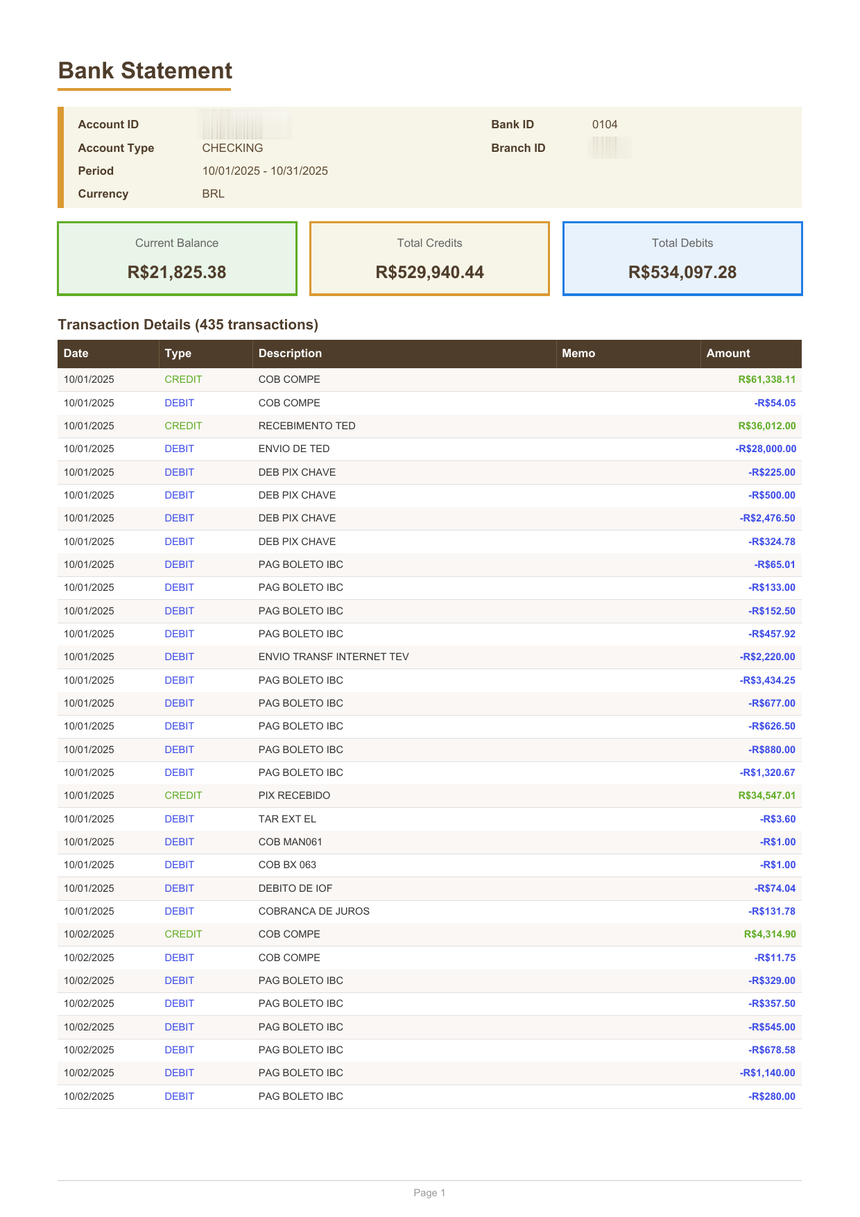Click the amount R$4,314.90
The image size is (860, 1217).
[x=770, y=934]
